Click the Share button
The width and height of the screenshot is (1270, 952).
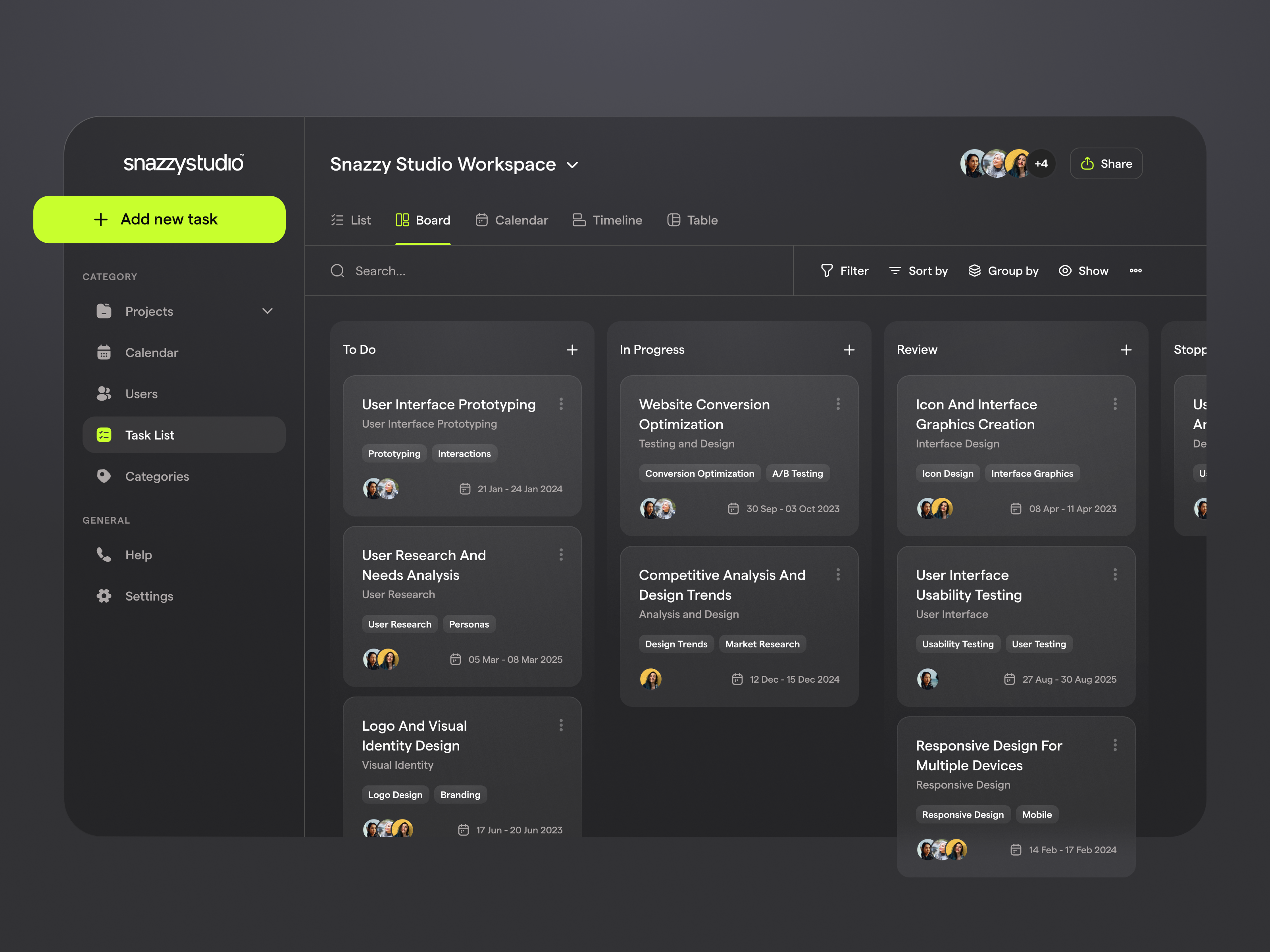point(1106,163)
